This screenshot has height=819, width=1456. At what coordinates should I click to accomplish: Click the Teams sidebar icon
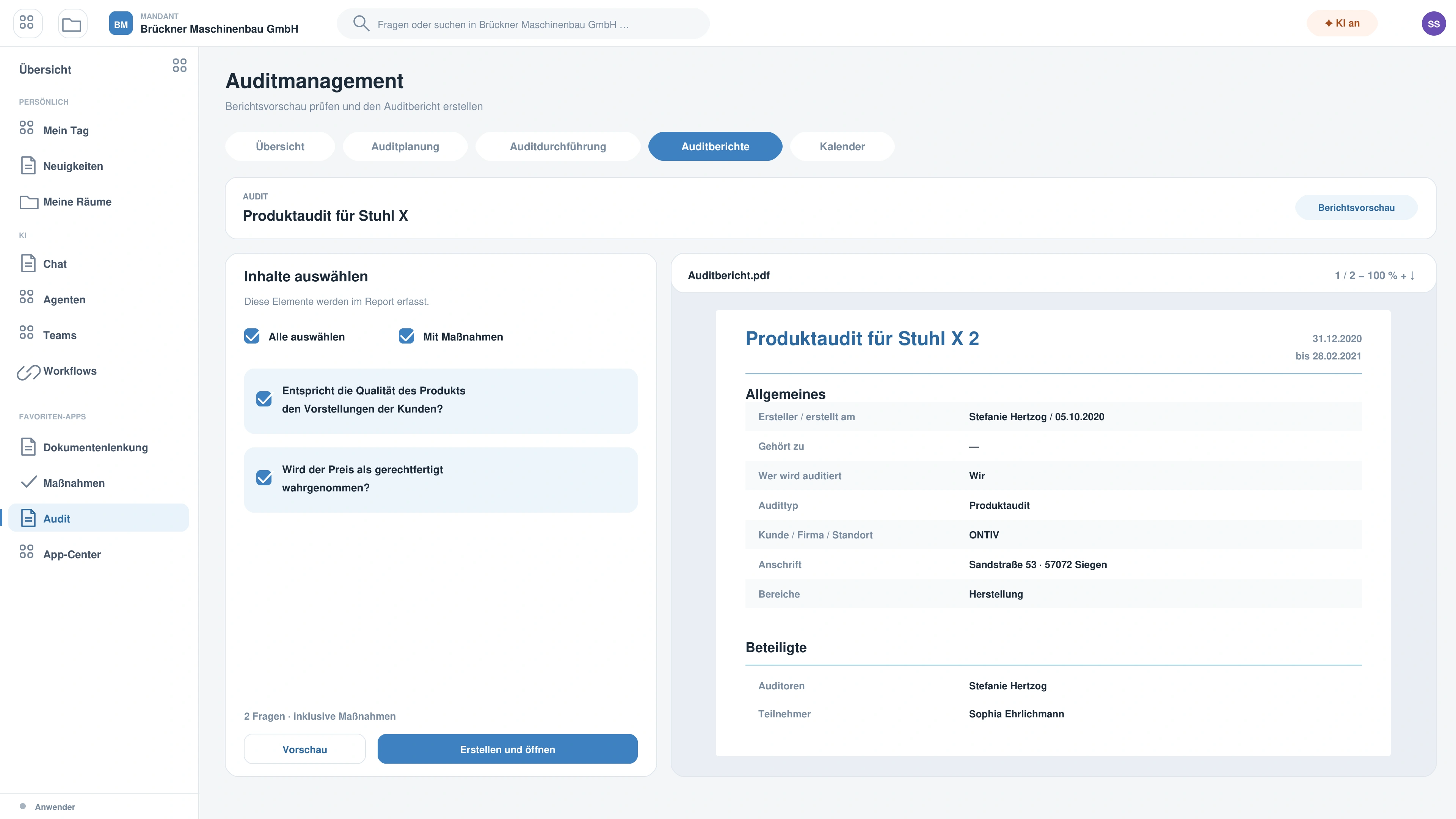(27, 333)
